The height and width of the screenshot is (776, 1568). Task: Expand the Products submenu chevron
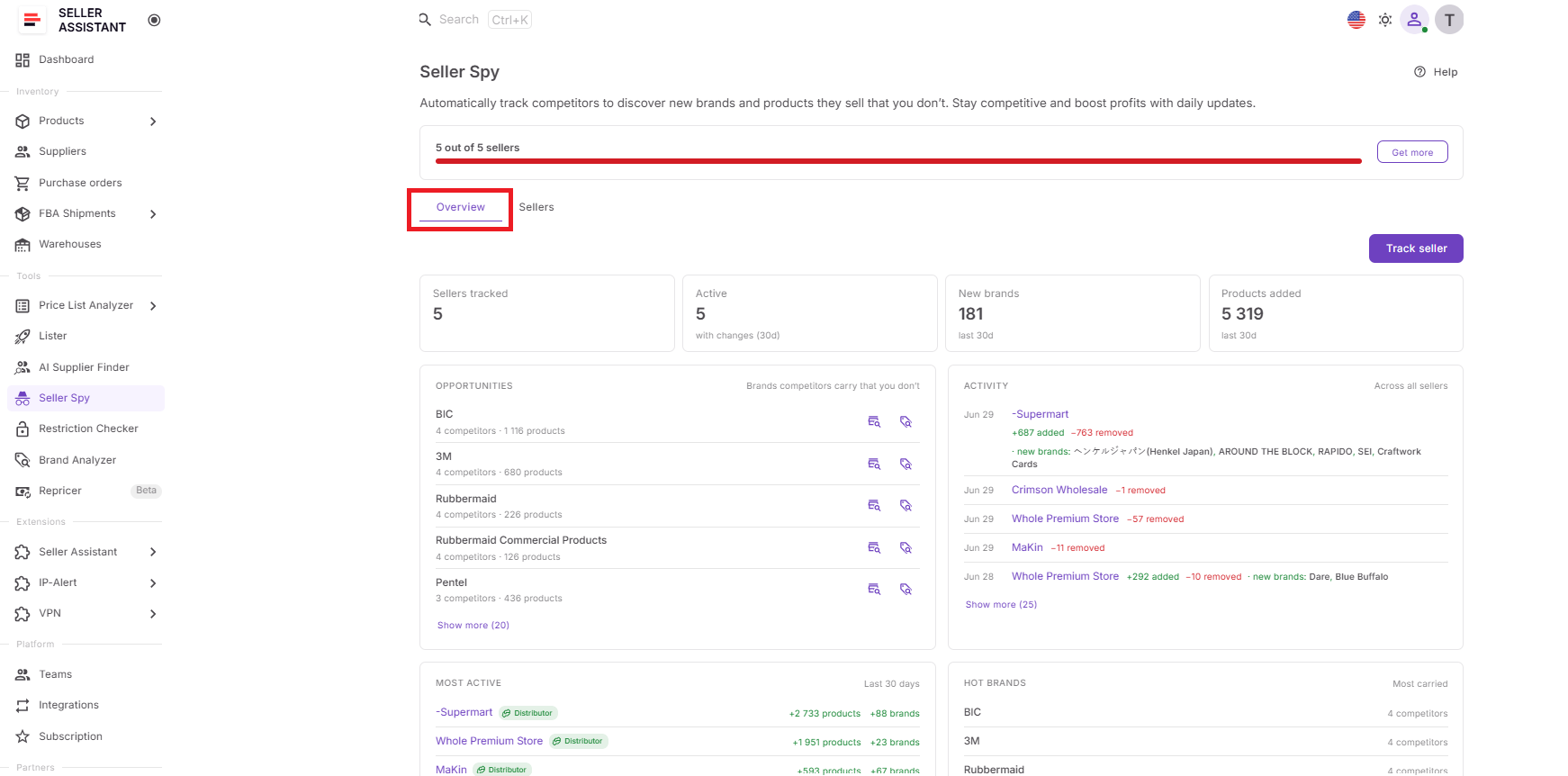153,122
